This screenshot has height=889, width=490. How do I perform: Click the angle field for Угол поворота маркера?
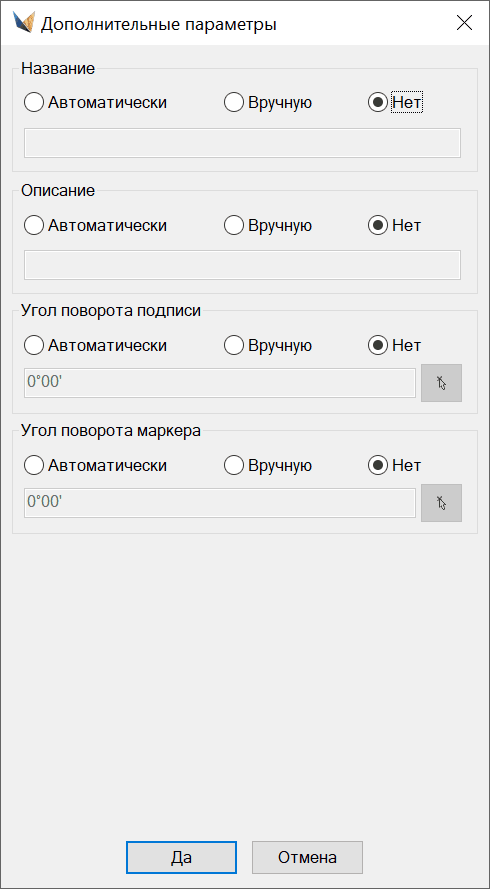tap(220, 502)
